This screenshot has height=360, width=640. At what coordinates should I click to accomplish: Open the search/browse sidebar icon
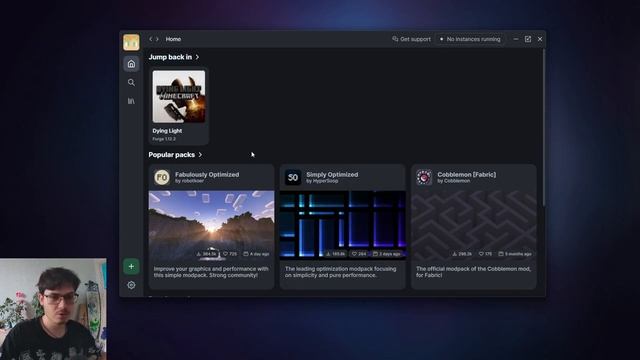(131, 82)
